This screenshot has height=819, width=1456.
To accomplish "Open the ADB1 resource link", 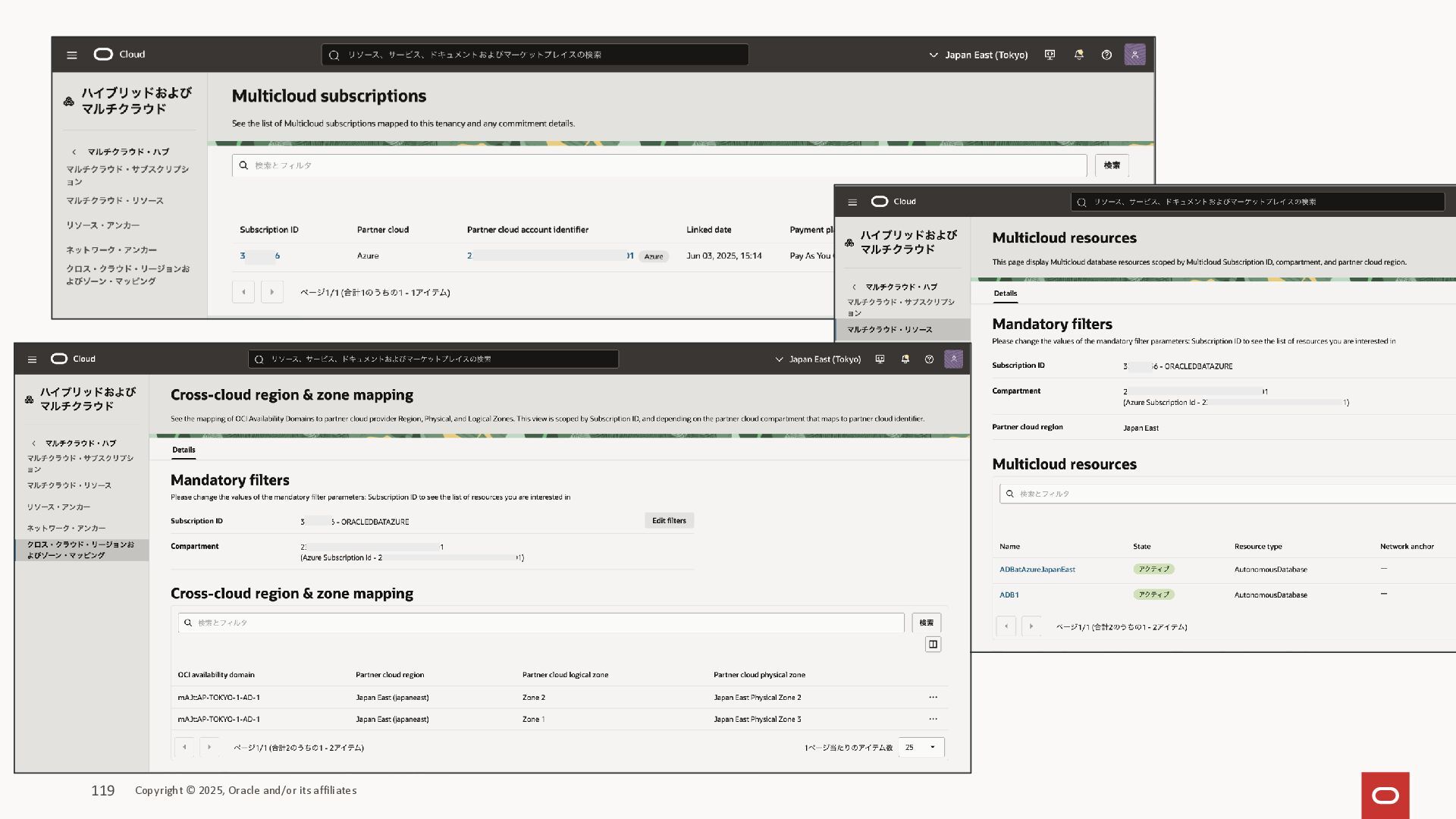I will pos(1009,595).
